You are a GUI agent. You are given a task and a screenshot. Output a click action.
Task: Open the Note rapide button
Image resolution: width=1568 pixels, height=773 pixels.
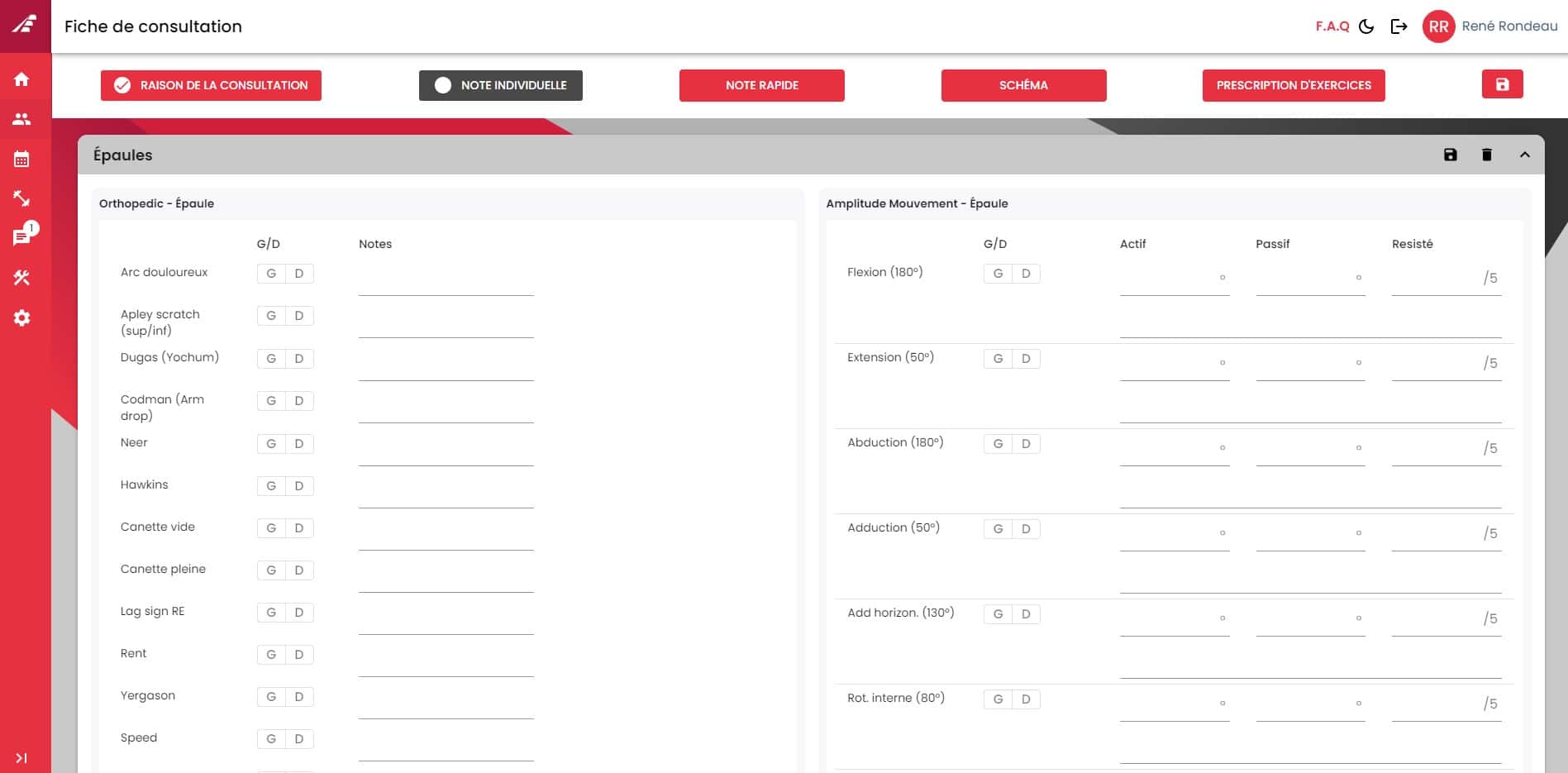tap(762, 85)
